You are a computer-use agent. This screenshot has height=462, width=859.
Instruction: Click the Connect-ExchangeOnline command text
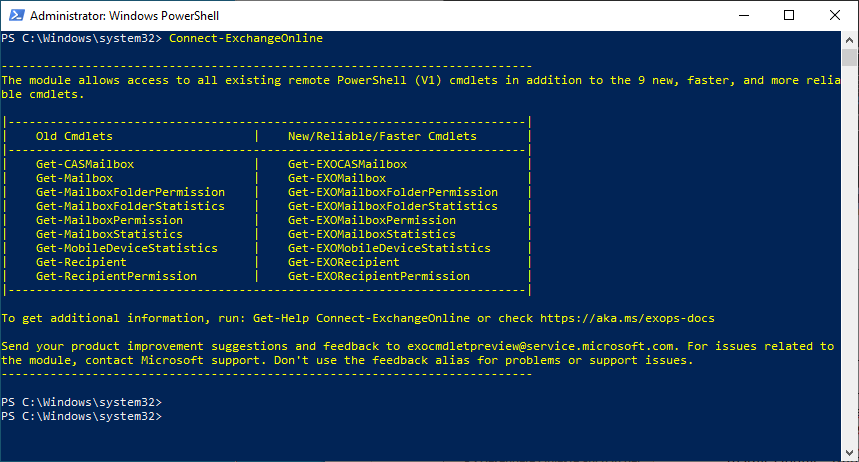(246, 39)
